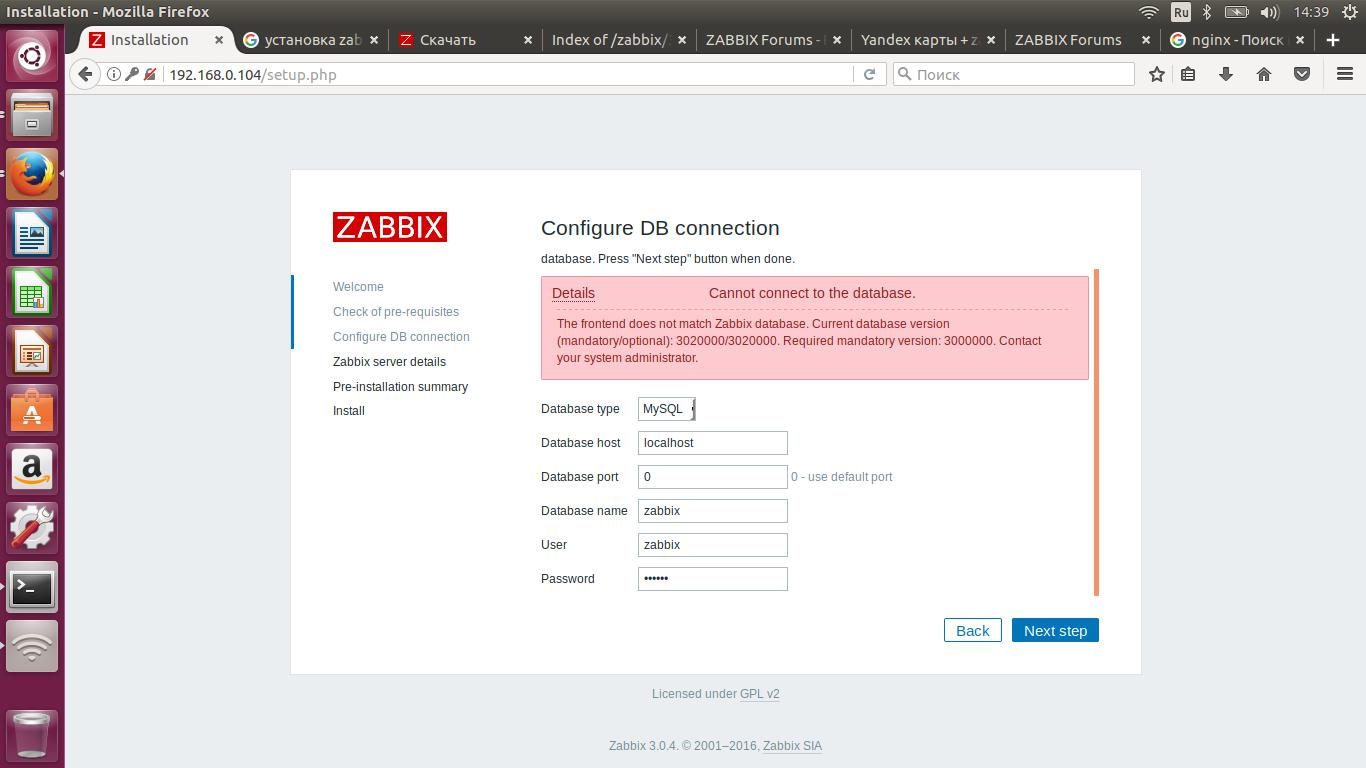Open the bookmarks list icon
This screenshot has width=1366, height=768.
pyautogui.click(x=1188, y=74)
